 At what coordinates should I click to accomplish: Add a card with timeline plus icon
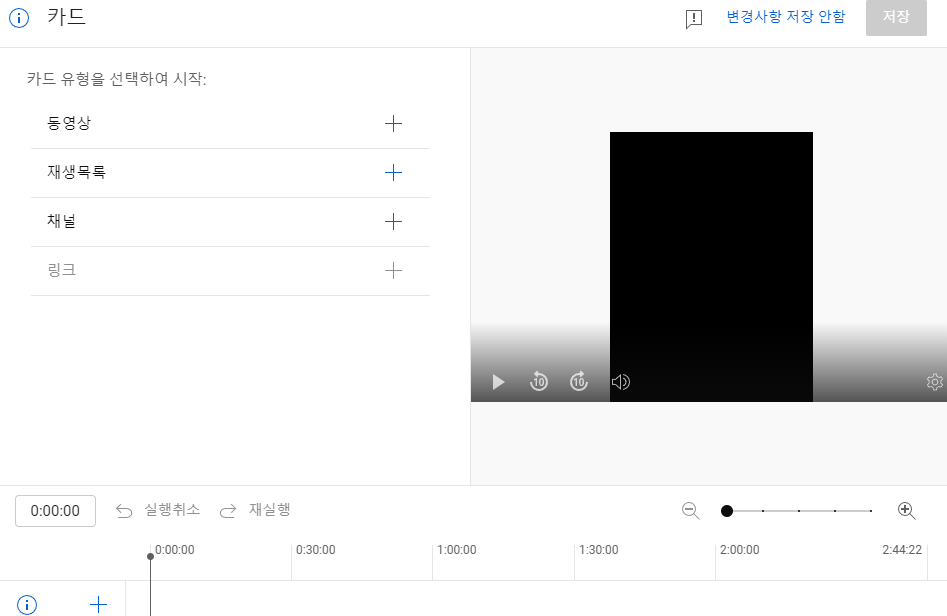point(98,605)
